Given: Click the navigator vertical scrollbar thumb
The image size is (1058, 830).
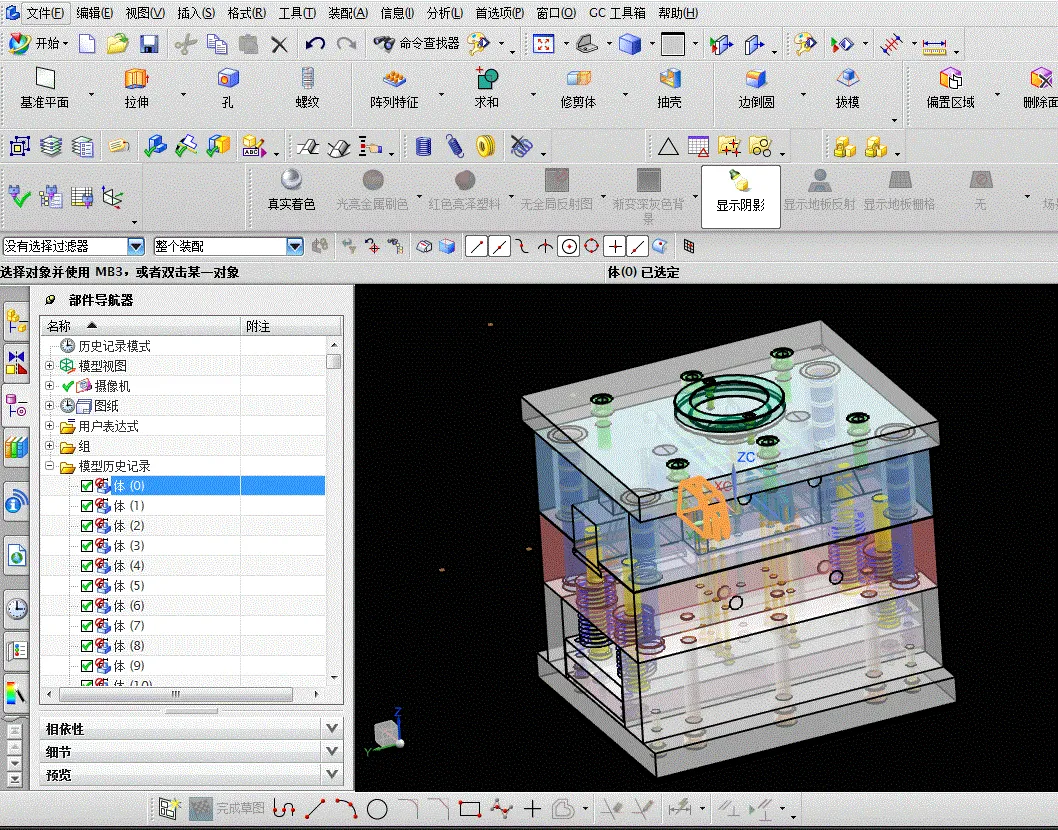Looking at the screenshot, I should pos(333,361).
